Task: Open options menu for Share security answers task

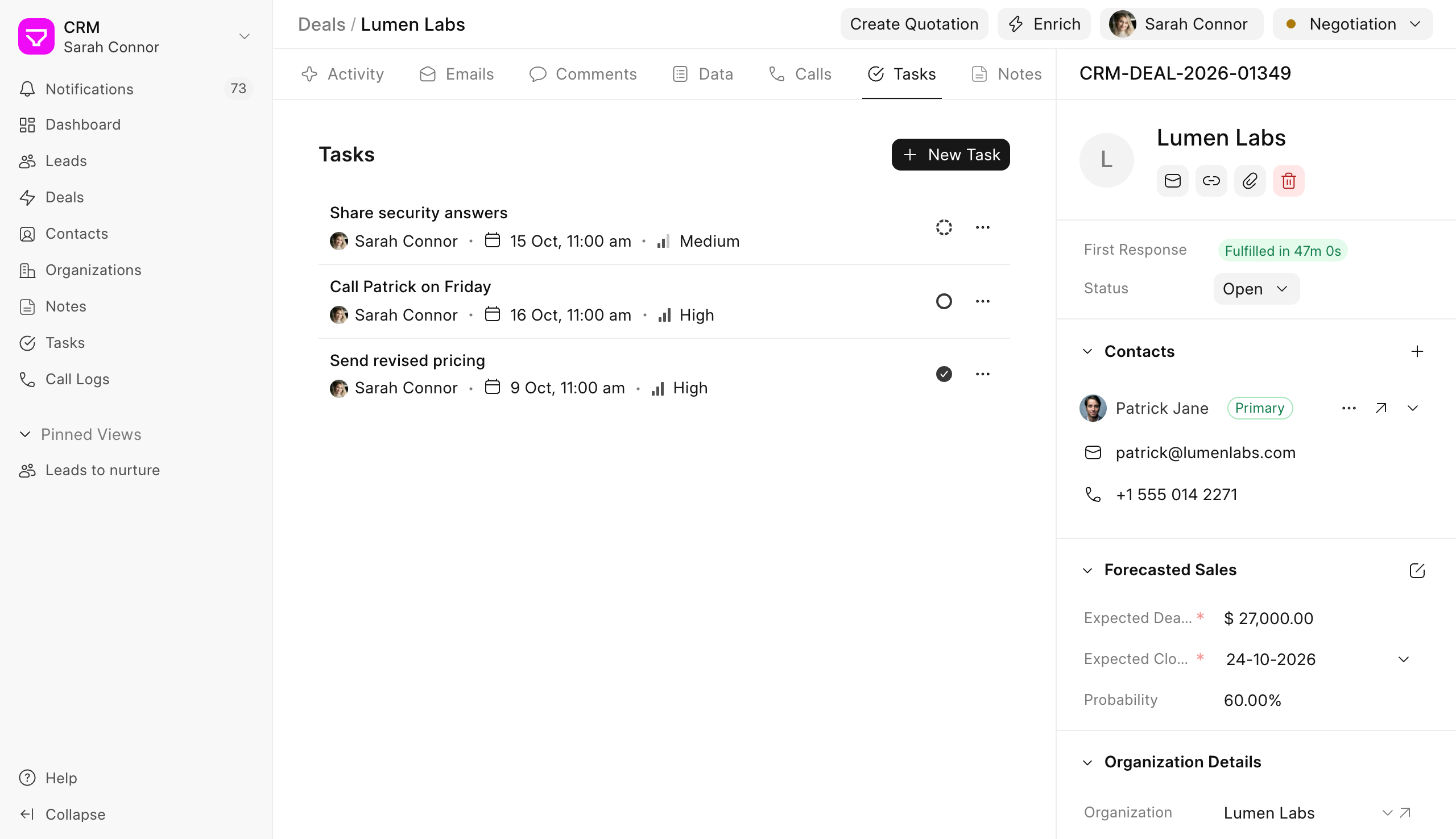Action: (982, 227)
